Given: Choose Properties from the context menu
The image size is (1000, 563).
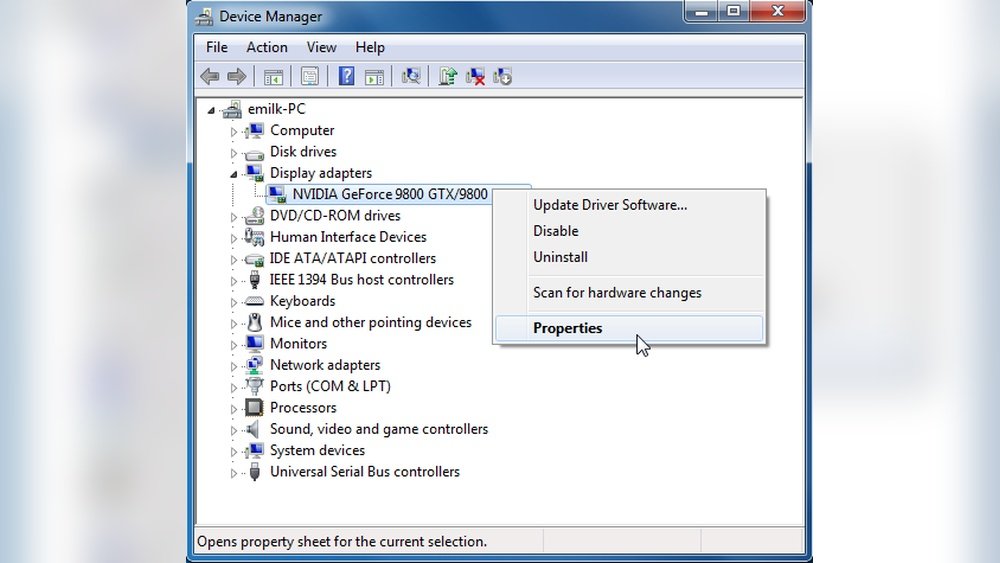Looking at the screenshot, I should 567,328.
